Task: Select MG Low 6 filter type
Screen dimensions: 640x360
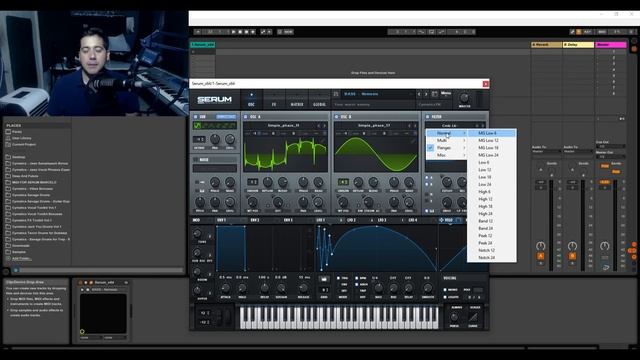Action: (x=491, y=133)
